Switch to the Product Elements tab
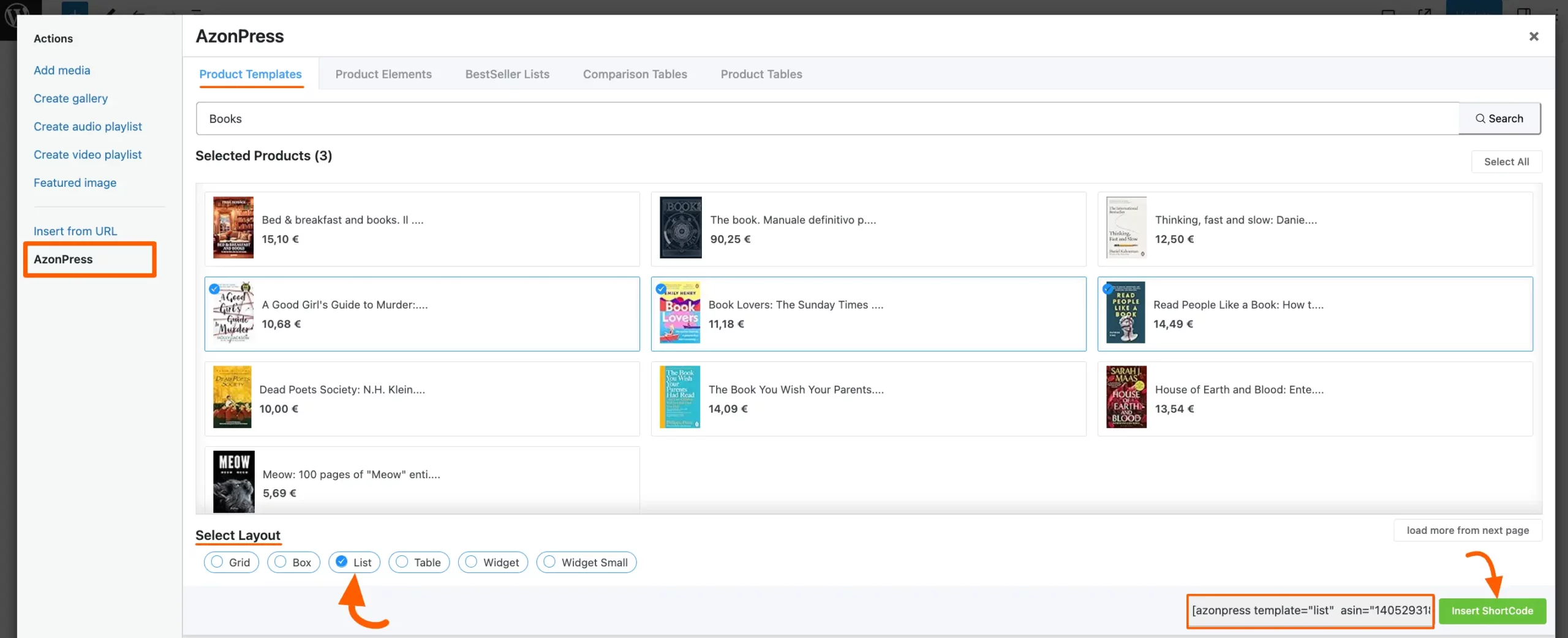 [383, 73]
